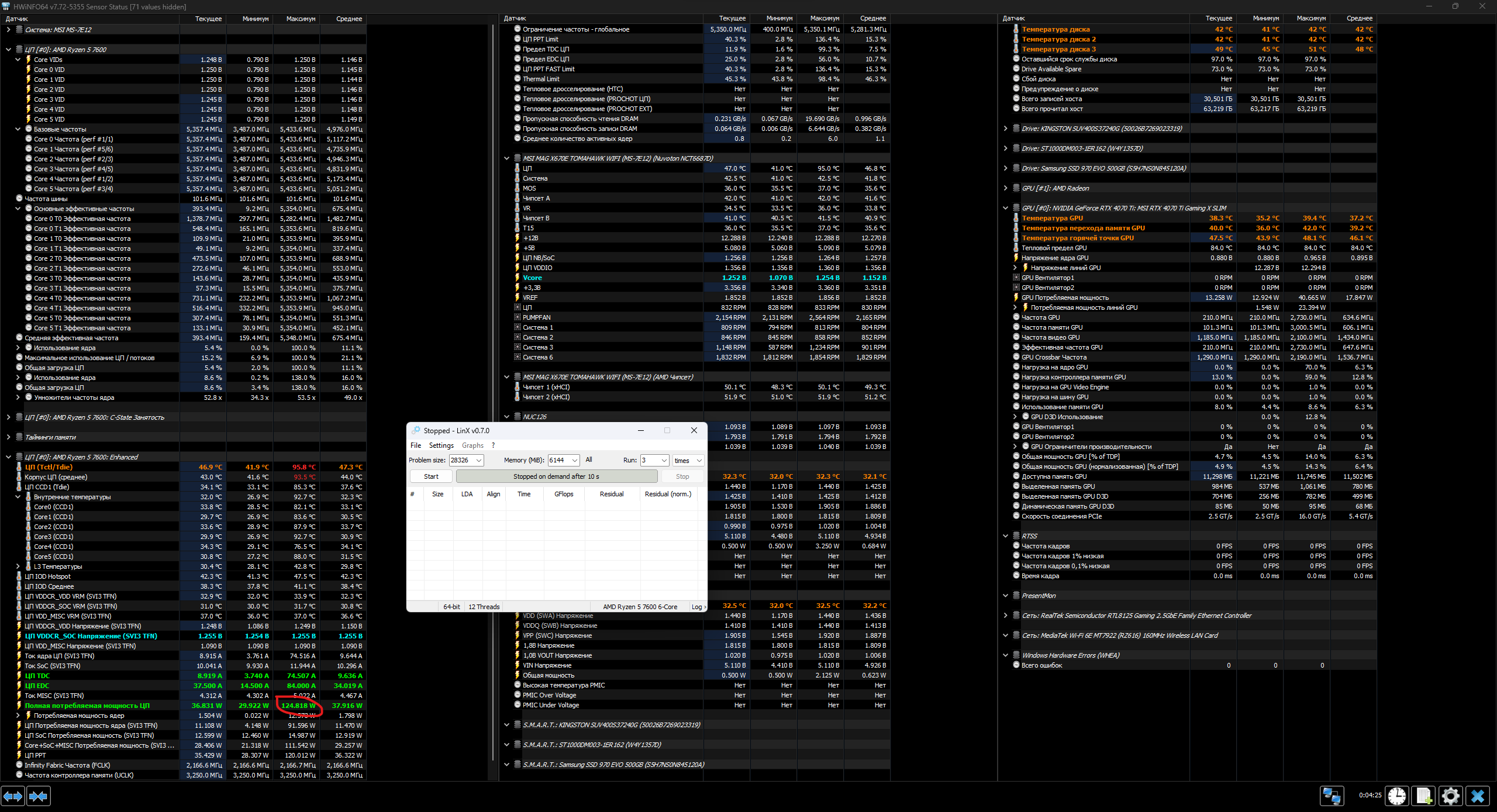Click the LinX gear icon in title bar
Viewport: 1497px width, 812px height.
click(x=416, y=430)
